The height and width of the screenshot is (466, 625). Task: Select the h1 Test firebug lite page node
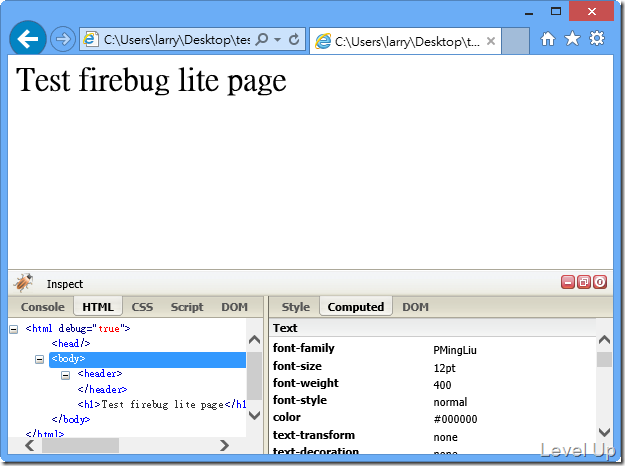[x=162, y=405]
